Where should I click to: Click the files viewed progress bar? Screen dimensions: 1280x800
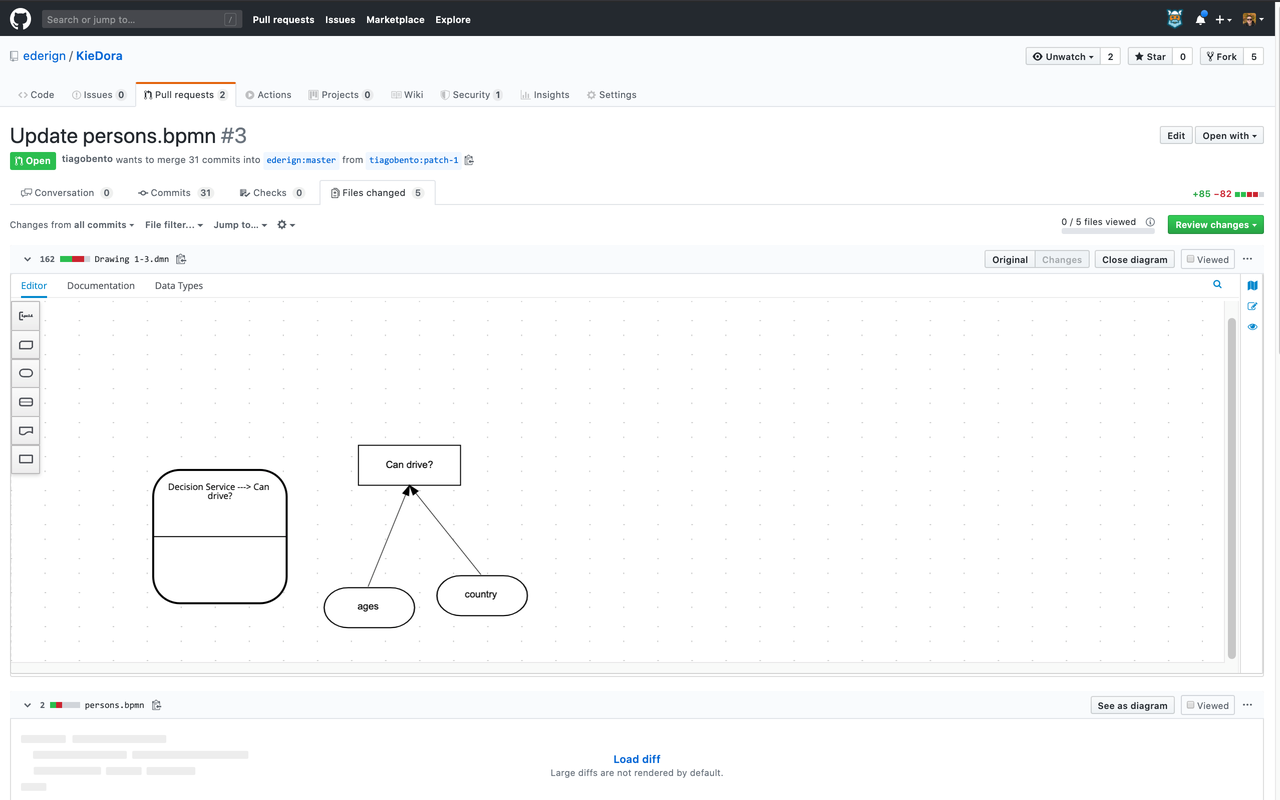(x=1108, y=232)
